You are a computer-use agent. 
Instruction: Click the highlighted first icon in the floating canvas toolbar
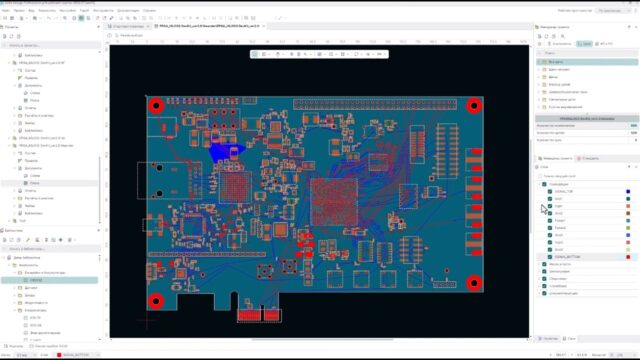[255, 54]
